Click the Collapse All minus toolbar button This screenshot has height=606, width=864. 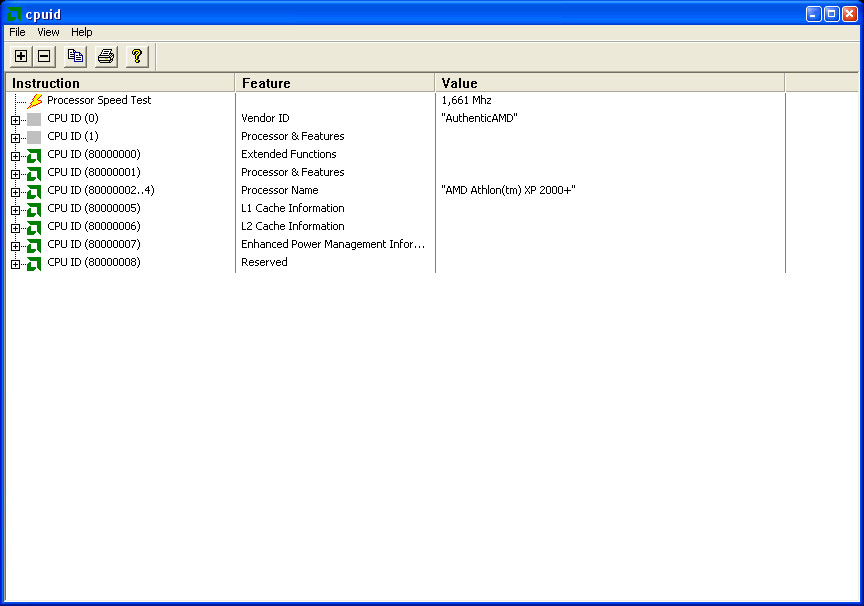(44, 56)
